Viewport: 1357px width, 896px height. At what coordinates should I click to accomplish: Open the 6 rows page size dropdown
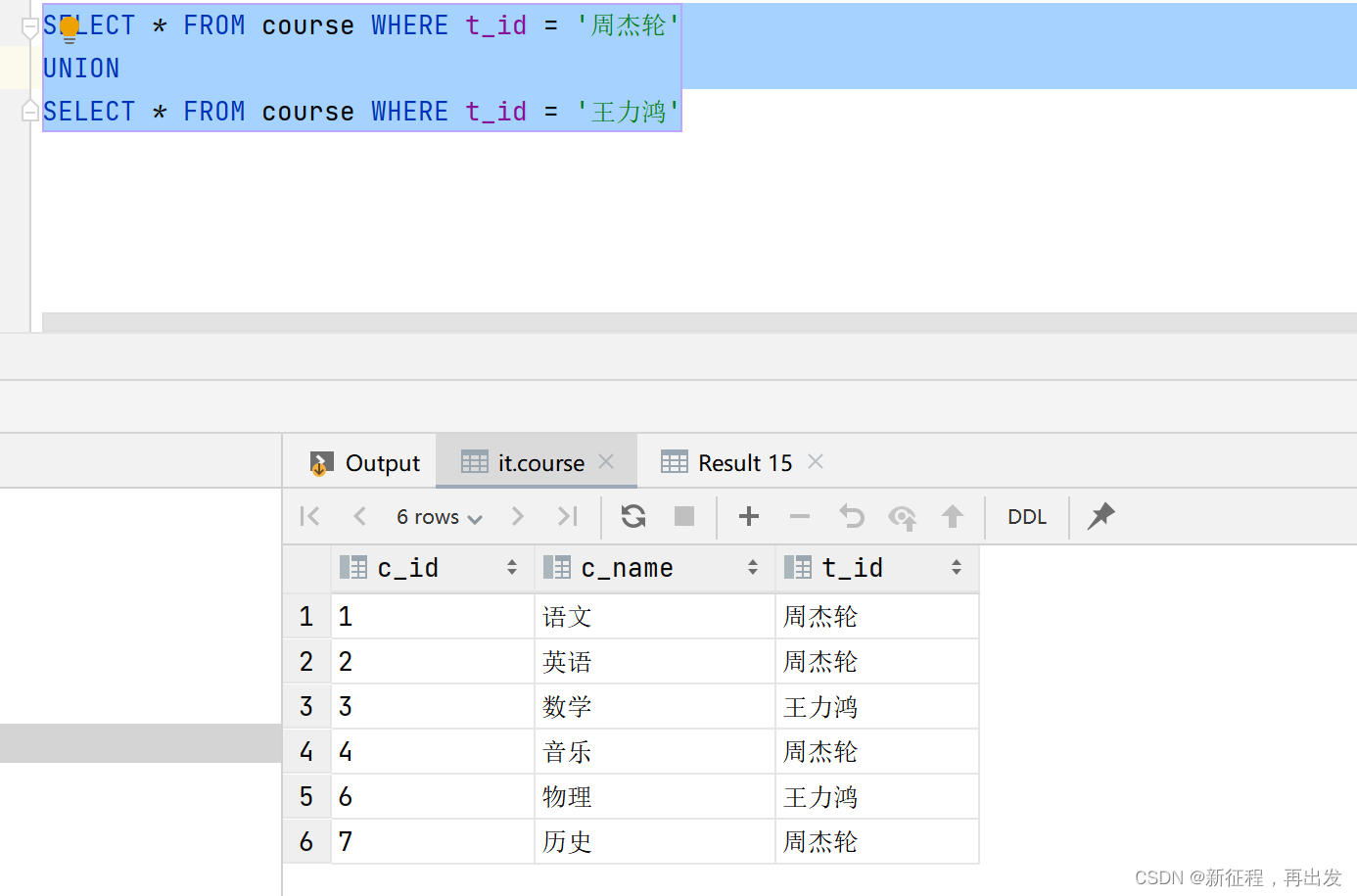[x=439, y=517]
